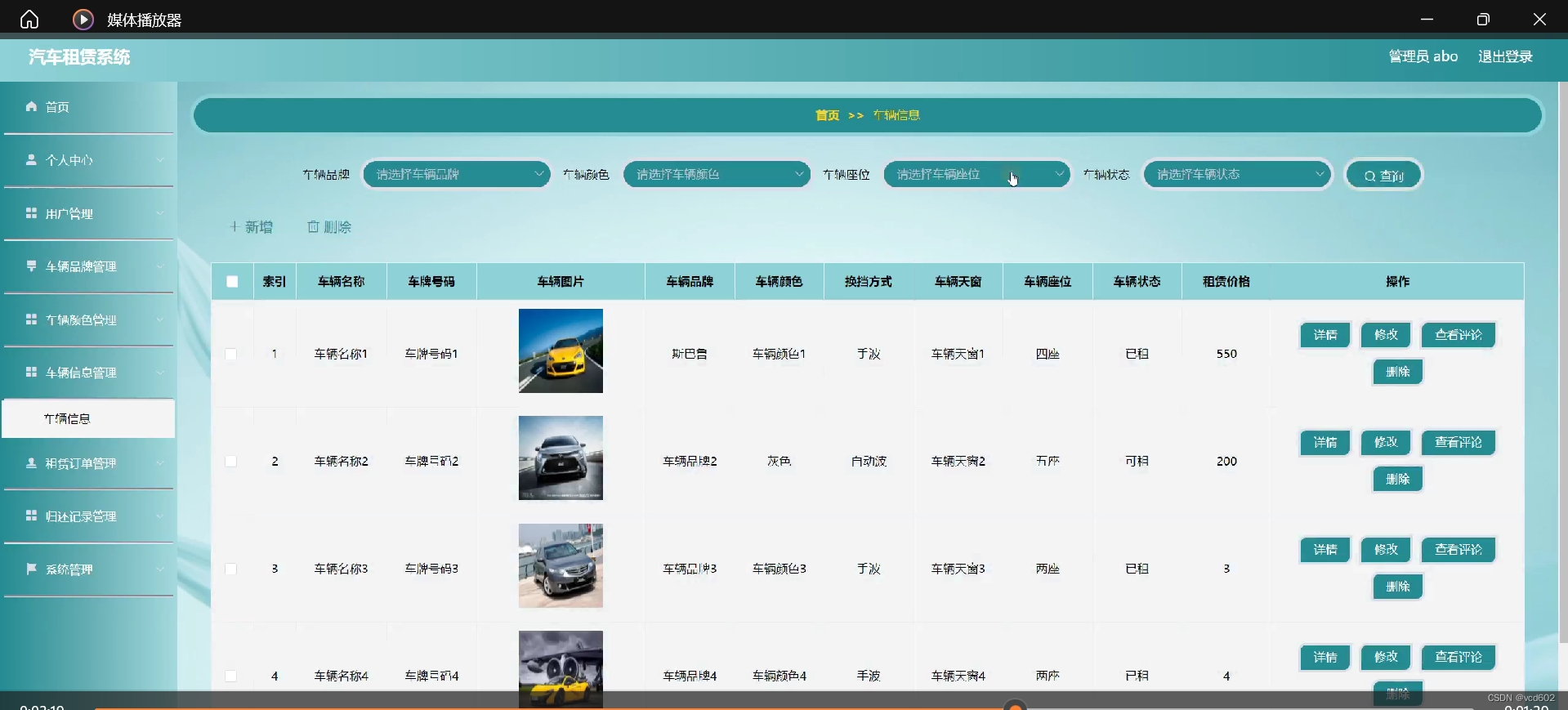
Task: Click the house icon beside 首页 in sidebar
Action: tap(31, 106)
